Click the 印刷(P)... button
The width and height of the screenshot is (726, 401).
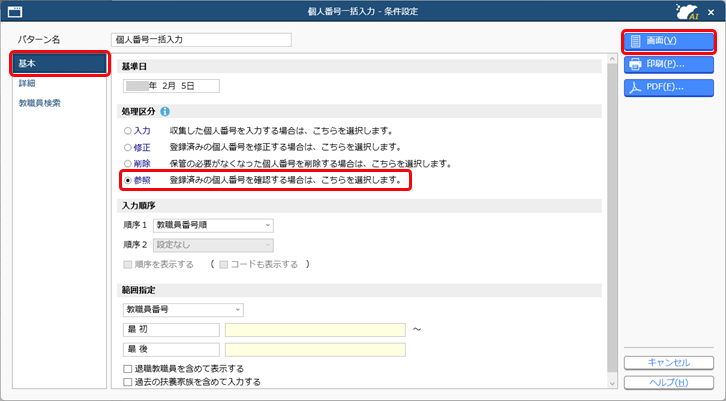(669, 64)
